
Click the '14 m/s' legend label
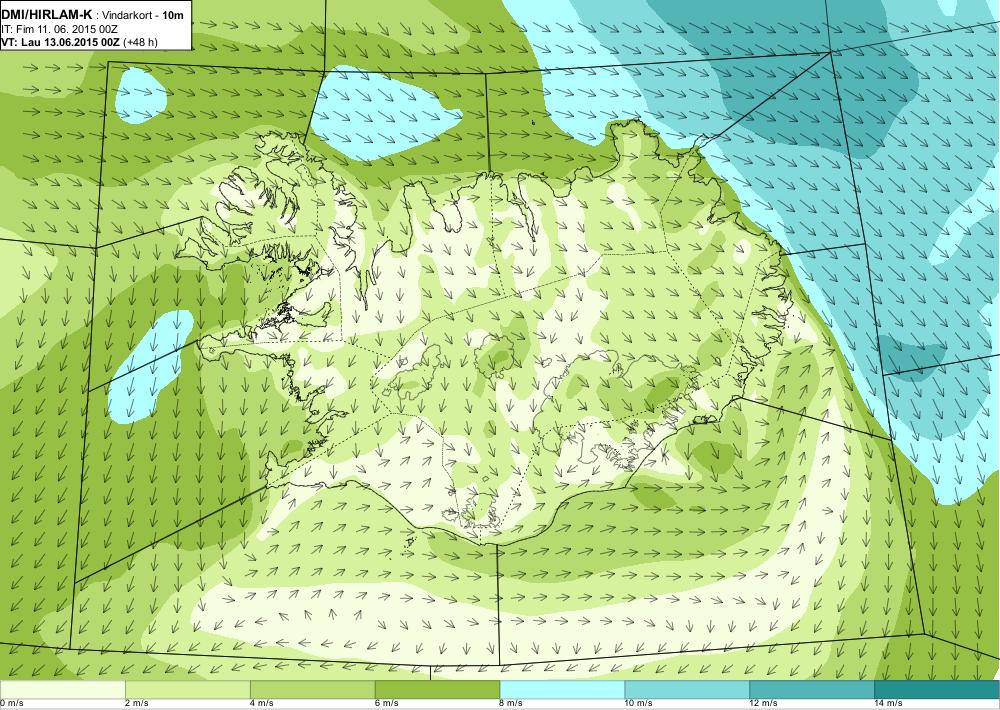[889, 704]
